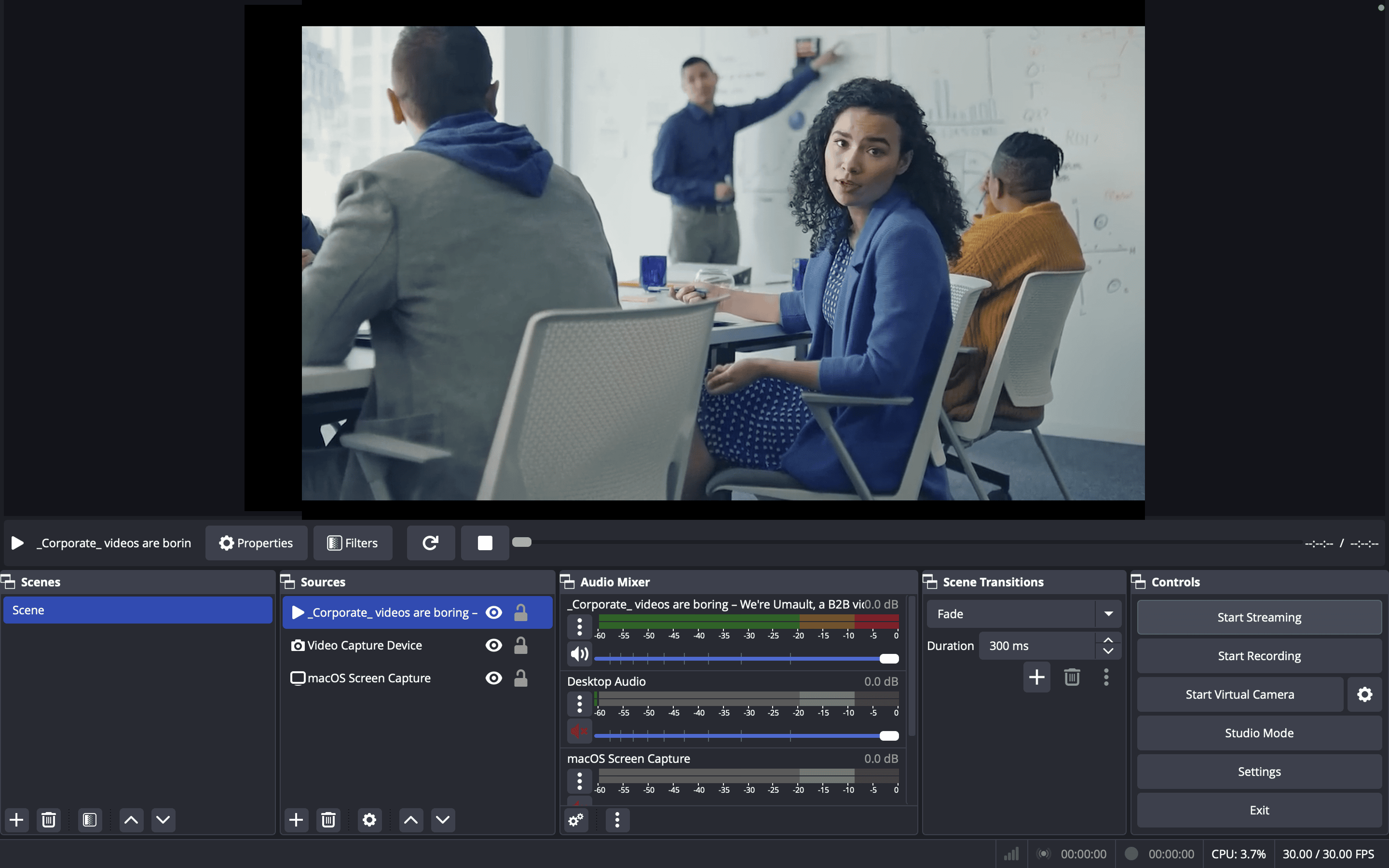
Task: Click the Start Recording button
Action: (x=1259, y=656)
